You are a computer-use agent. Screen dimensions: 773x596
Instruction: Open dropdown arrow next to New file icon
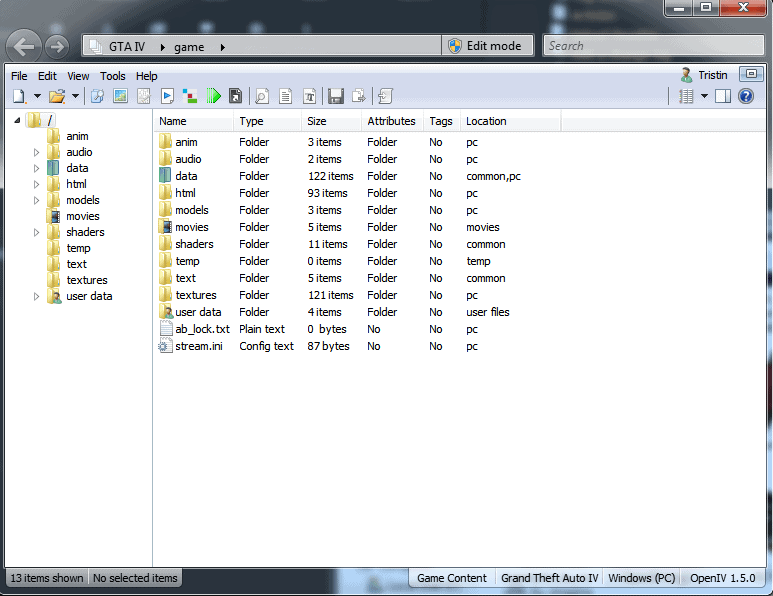click(x=37, y=96)
